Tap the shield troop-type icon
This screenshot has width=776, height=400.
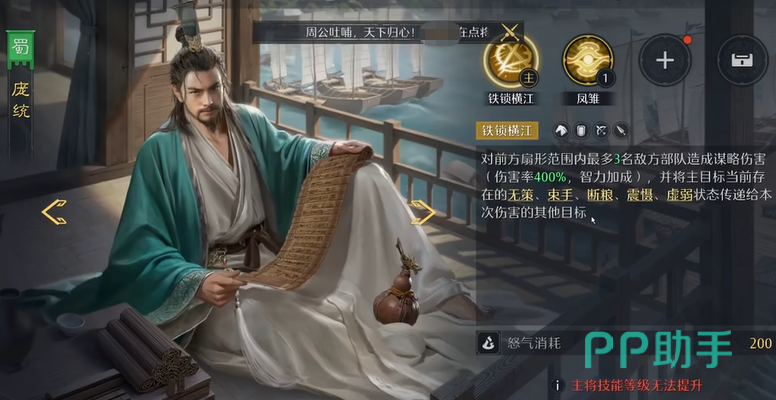coord(581,131)
